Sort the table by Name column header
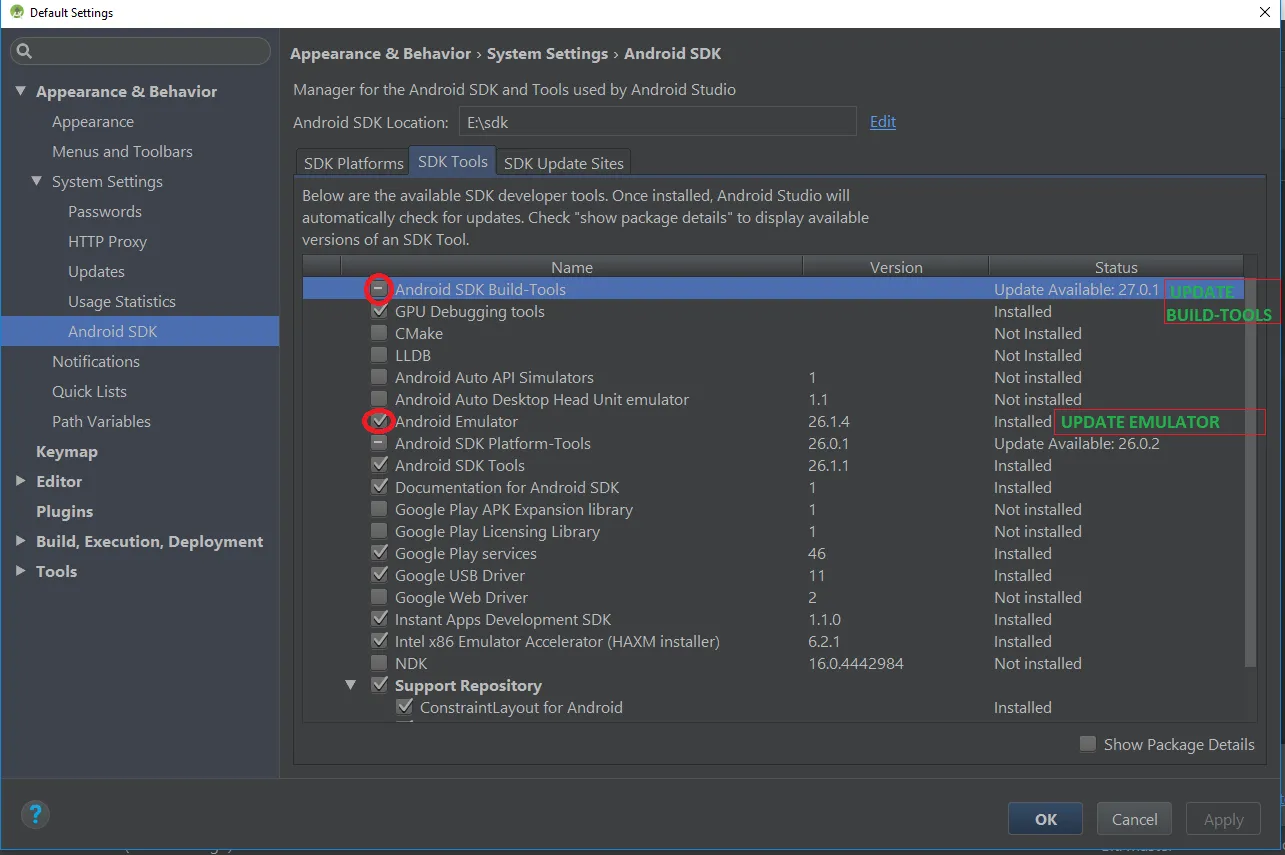1285x855 pixels. 572,267
